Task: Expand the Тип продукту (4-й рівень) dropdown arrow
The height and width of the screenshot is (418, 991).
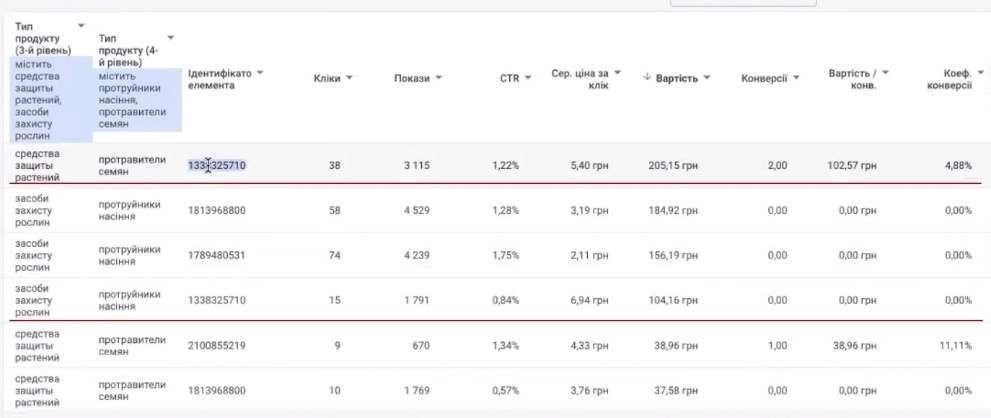Action: [170, 38]
